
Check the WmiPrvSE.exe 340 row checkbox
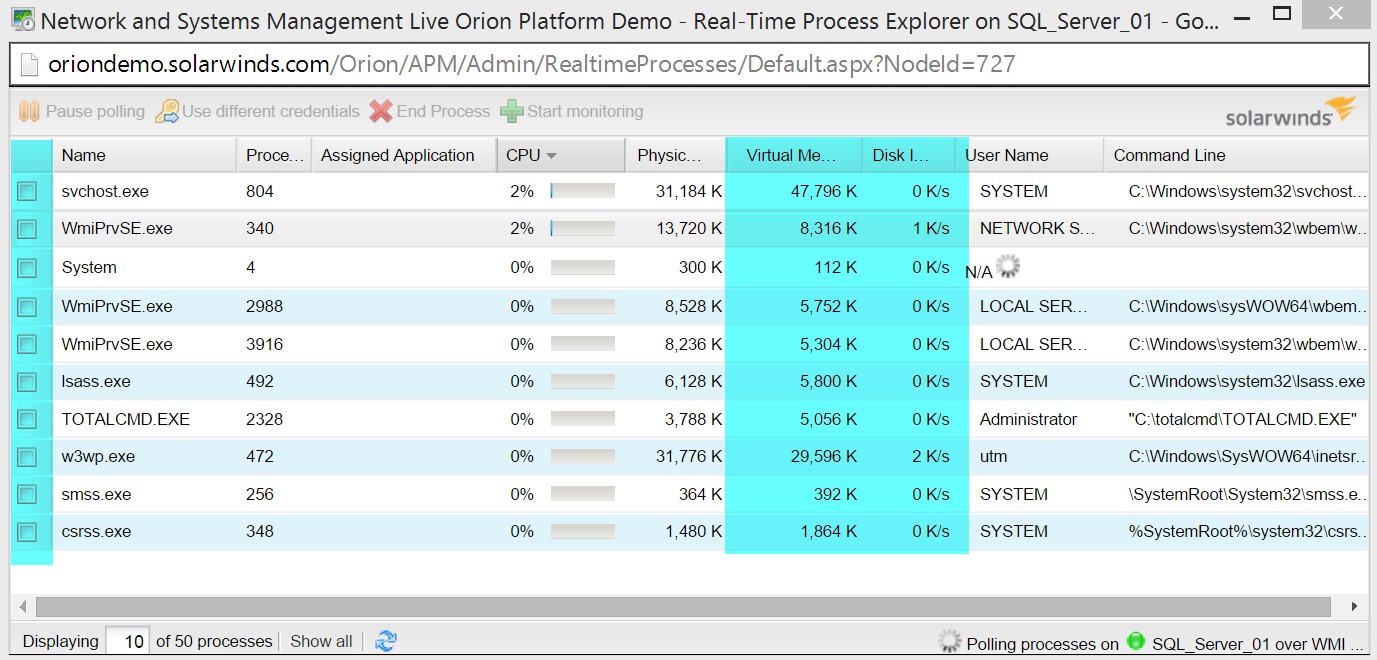tap(27, 228)
